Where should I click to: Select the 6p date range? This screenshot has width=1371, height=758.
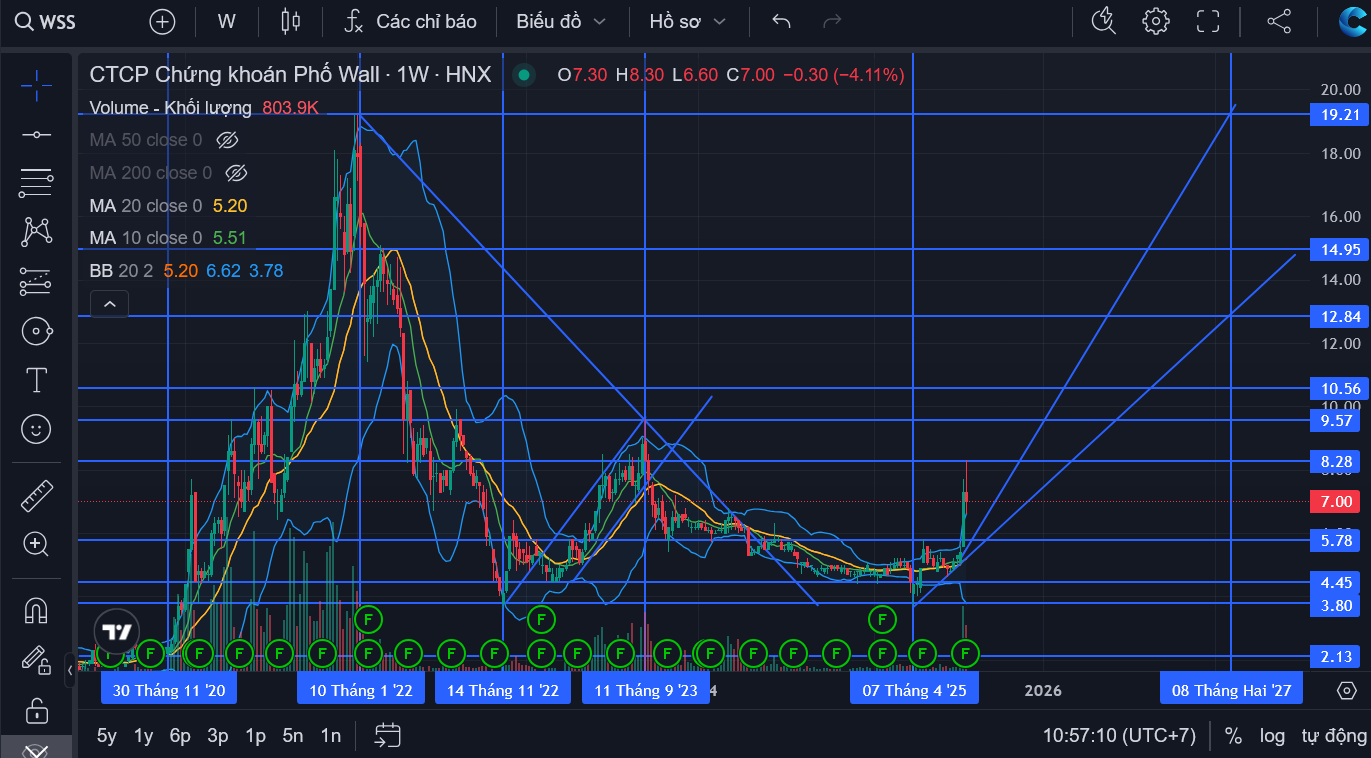(180, 736)
